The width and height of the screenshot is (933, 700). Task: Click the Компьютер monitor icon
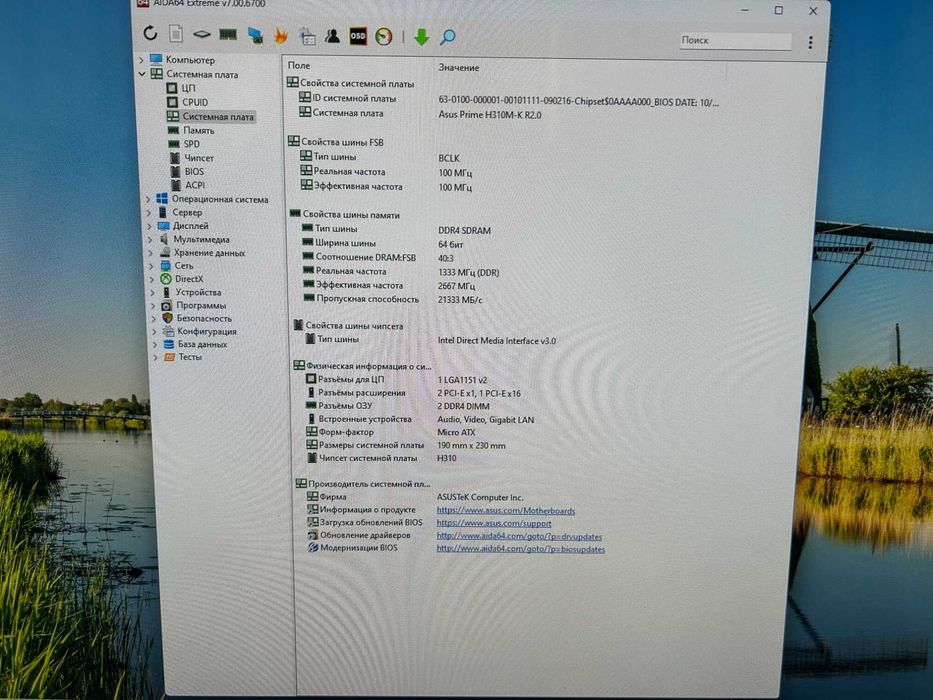(156, 60)
